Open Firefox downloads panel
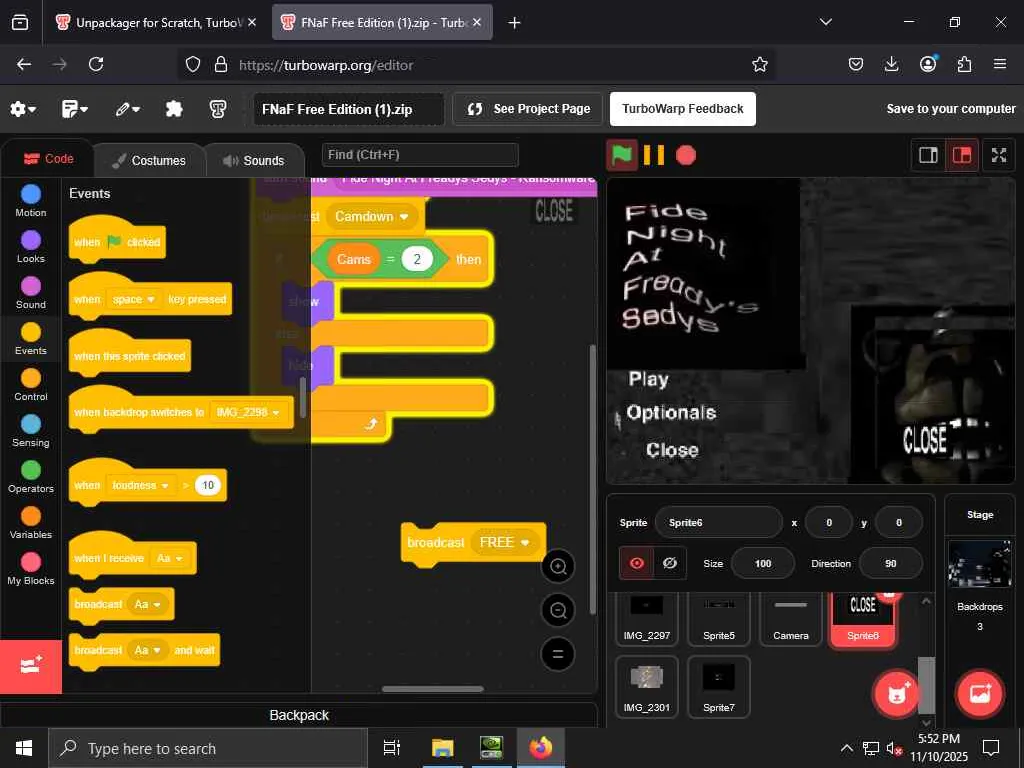 tap(891, 64)
